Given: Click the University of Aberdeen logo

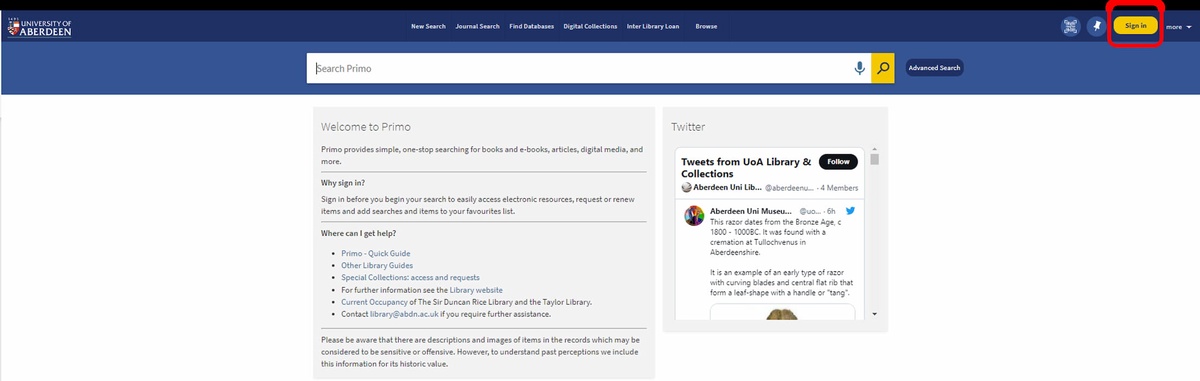Looking at the screenshot, I should pos(38,26).
